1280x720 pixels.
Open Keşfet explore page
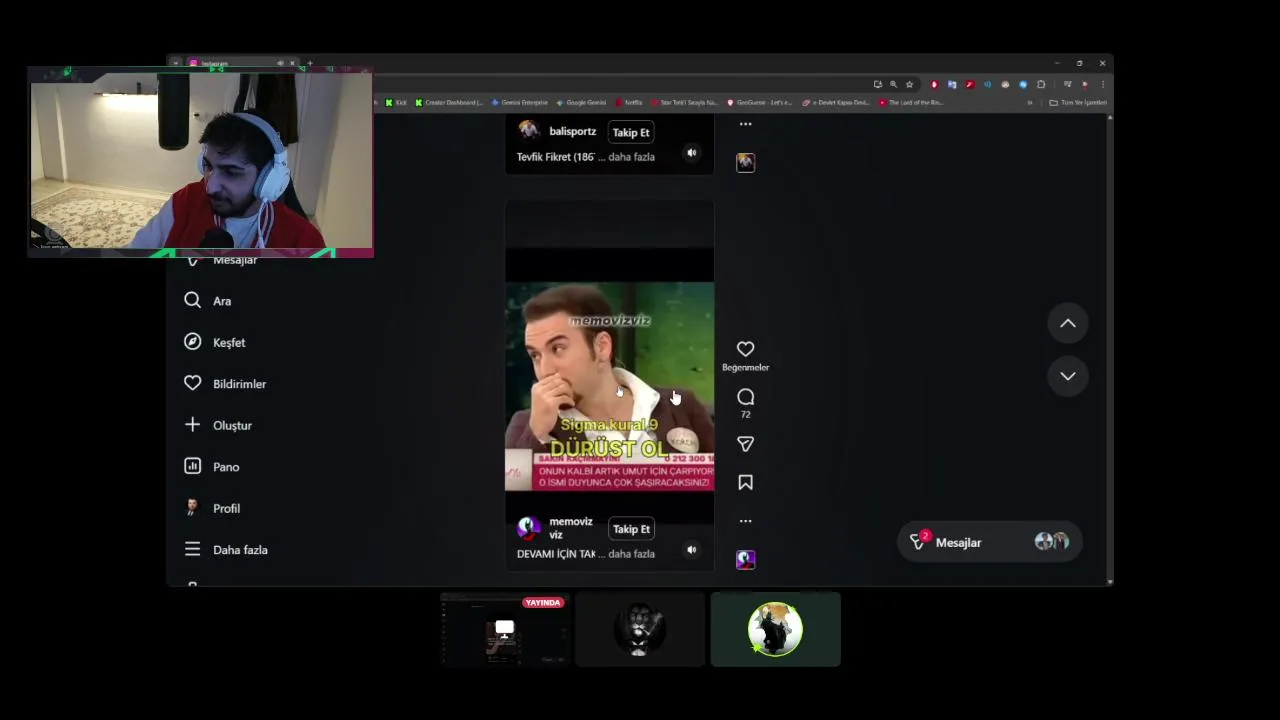(x=215, y=342)
